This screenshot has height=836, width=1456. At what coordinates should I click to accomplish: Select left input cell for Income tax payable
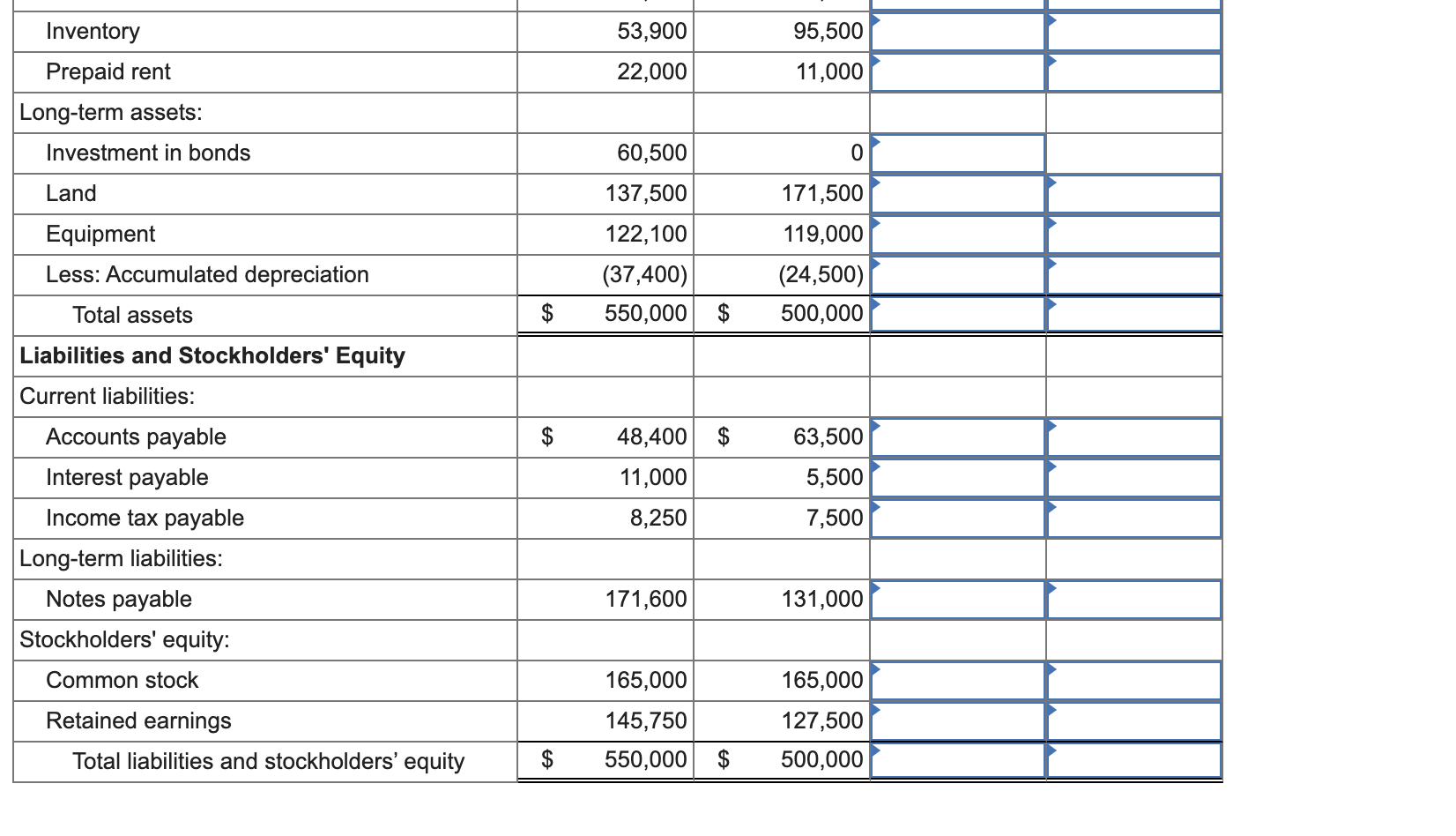click(957, 519)
